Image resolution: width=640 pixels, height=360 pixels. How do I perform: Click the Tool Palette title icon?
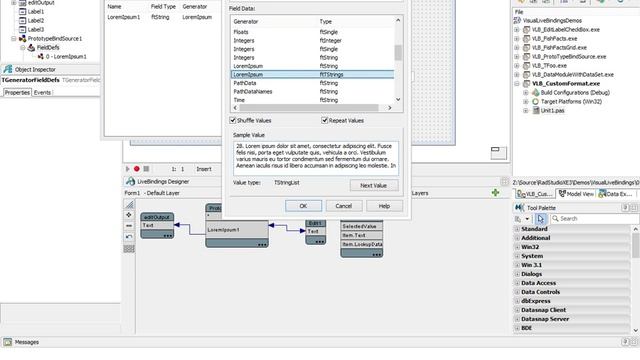[519, 207]
